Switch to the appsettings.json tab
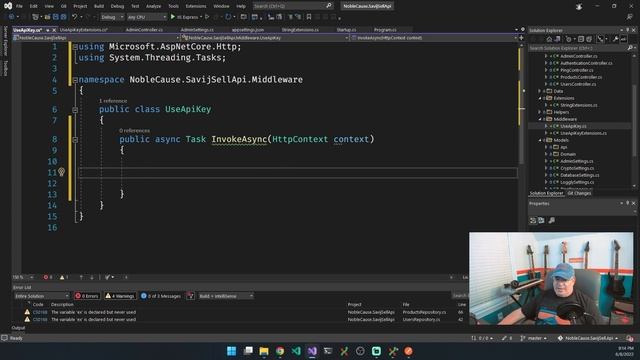Image resolution: width=640 pixels, height=360 pixels. click(248, 30)
